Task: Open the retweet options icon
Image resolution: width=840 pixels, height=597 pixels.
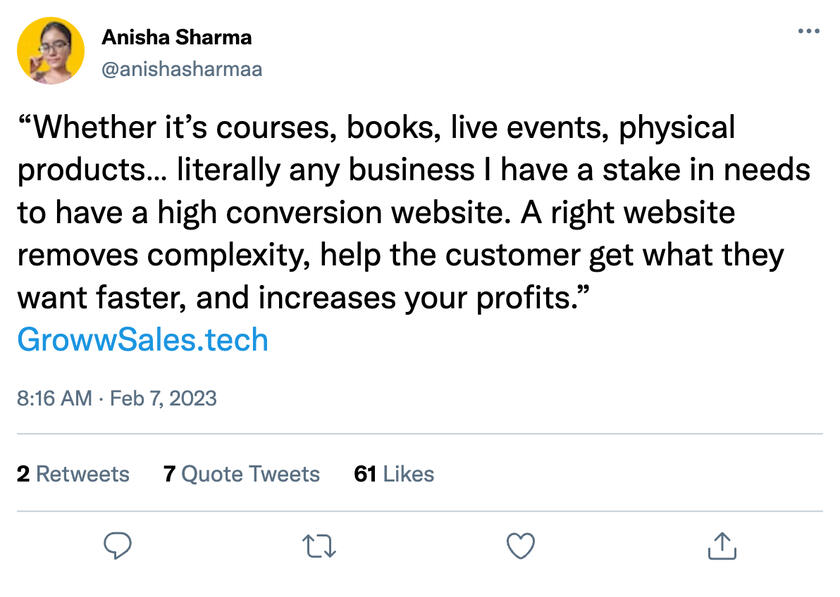Action: 320,545
